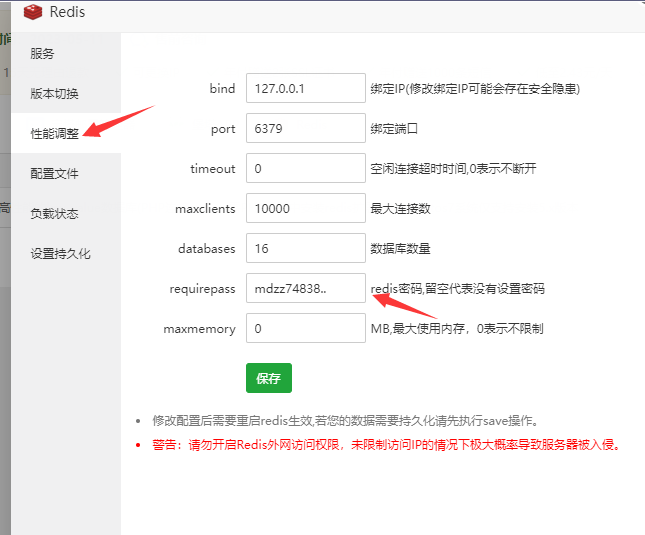Open the 配置文件 tab
Viewport: 645px width, 535px height.
click(x=66, y=173)
